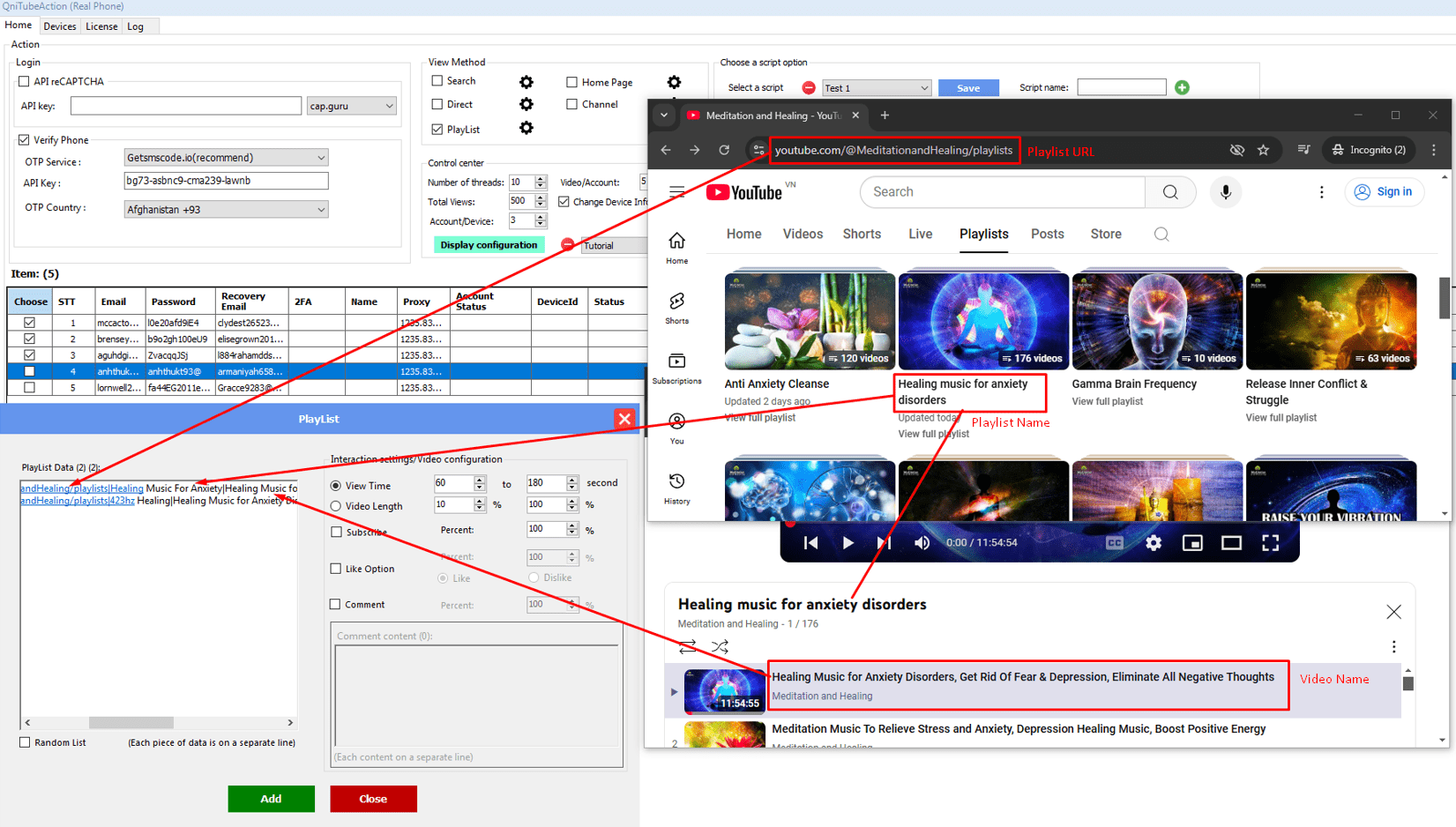Open the Shorts tab on YouTube channel
This screenshot has height=827, width=1456.
coord(862,234)
